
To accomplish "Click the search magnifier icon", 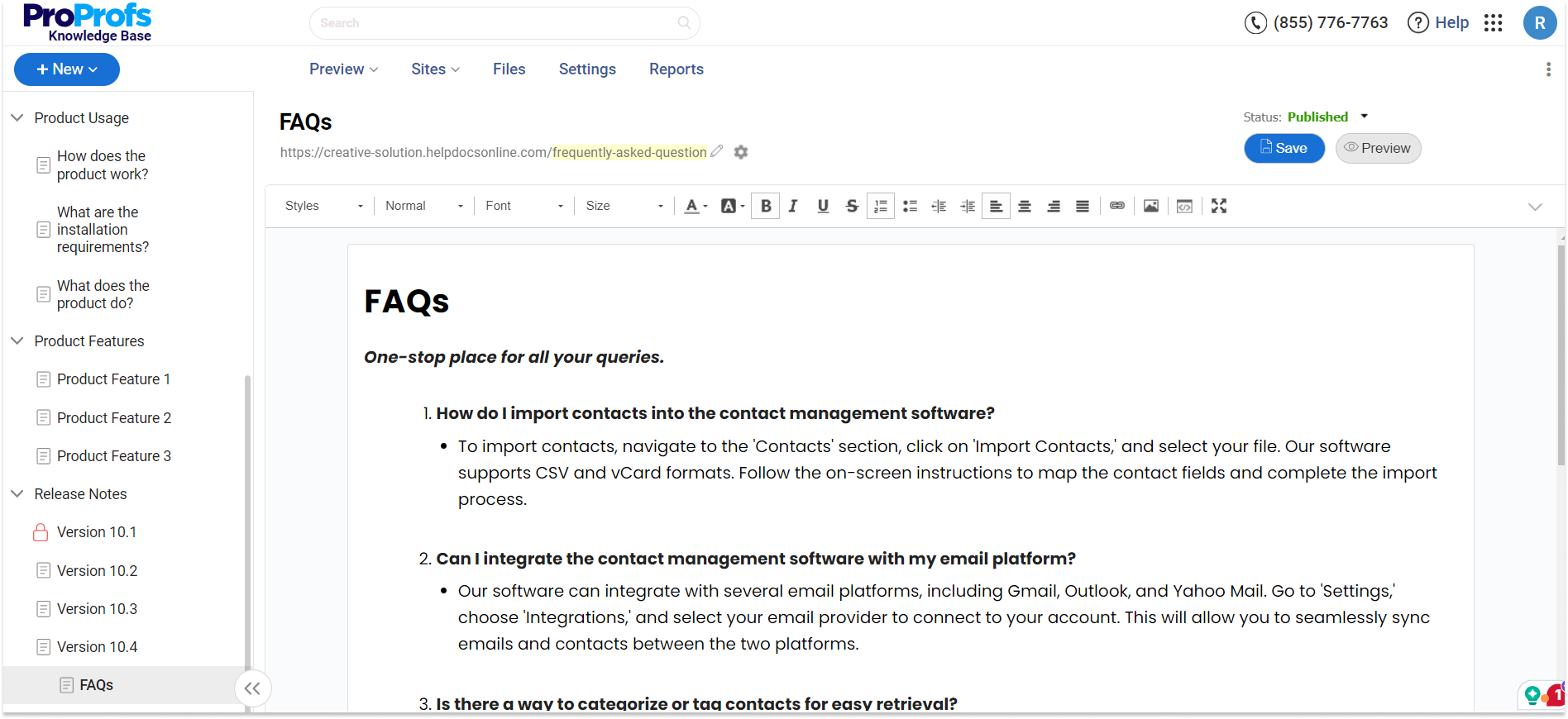I will (684, 23).
